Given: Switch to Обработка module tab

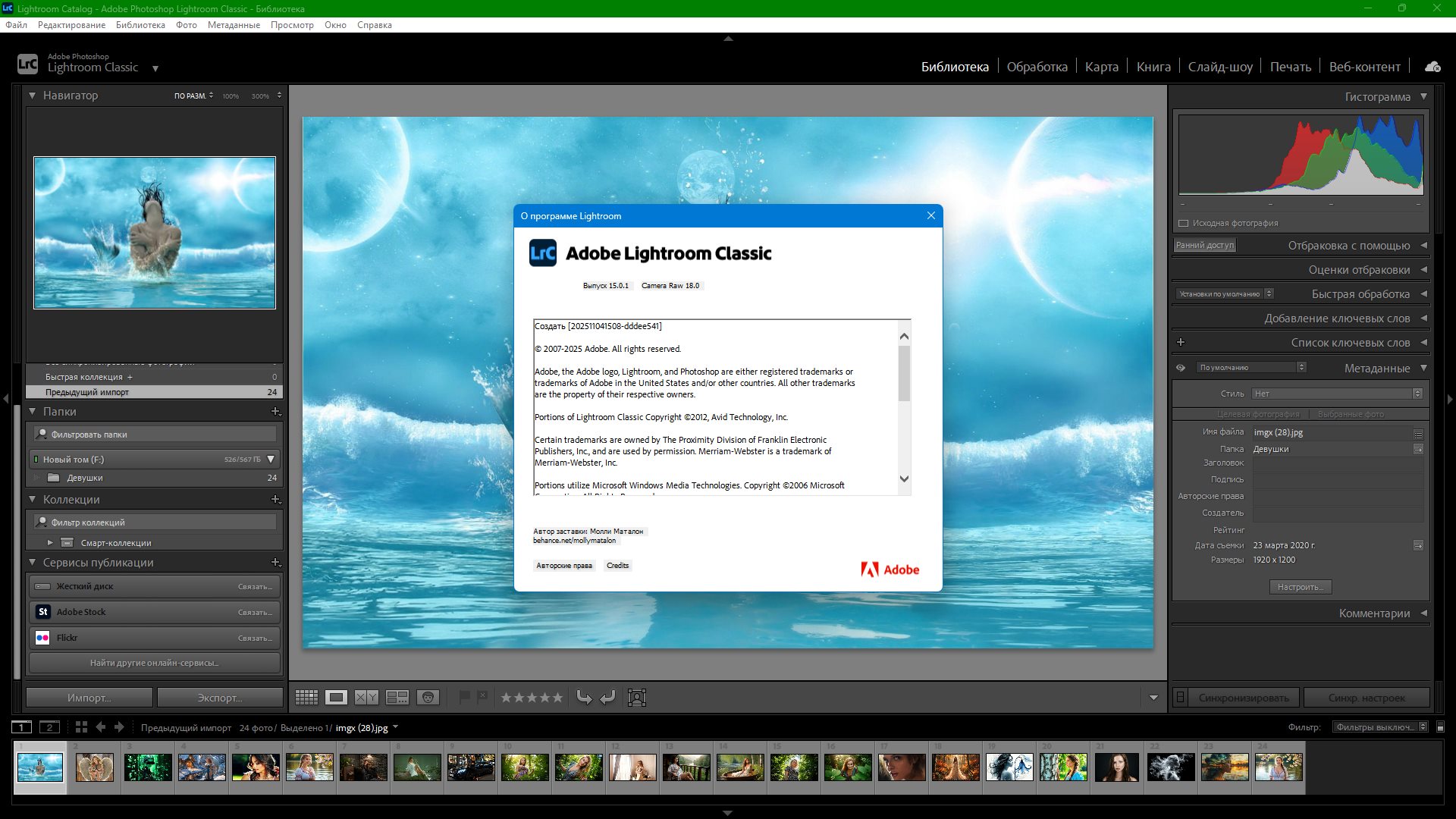Looking at the screenshot, I should 1037,67.
